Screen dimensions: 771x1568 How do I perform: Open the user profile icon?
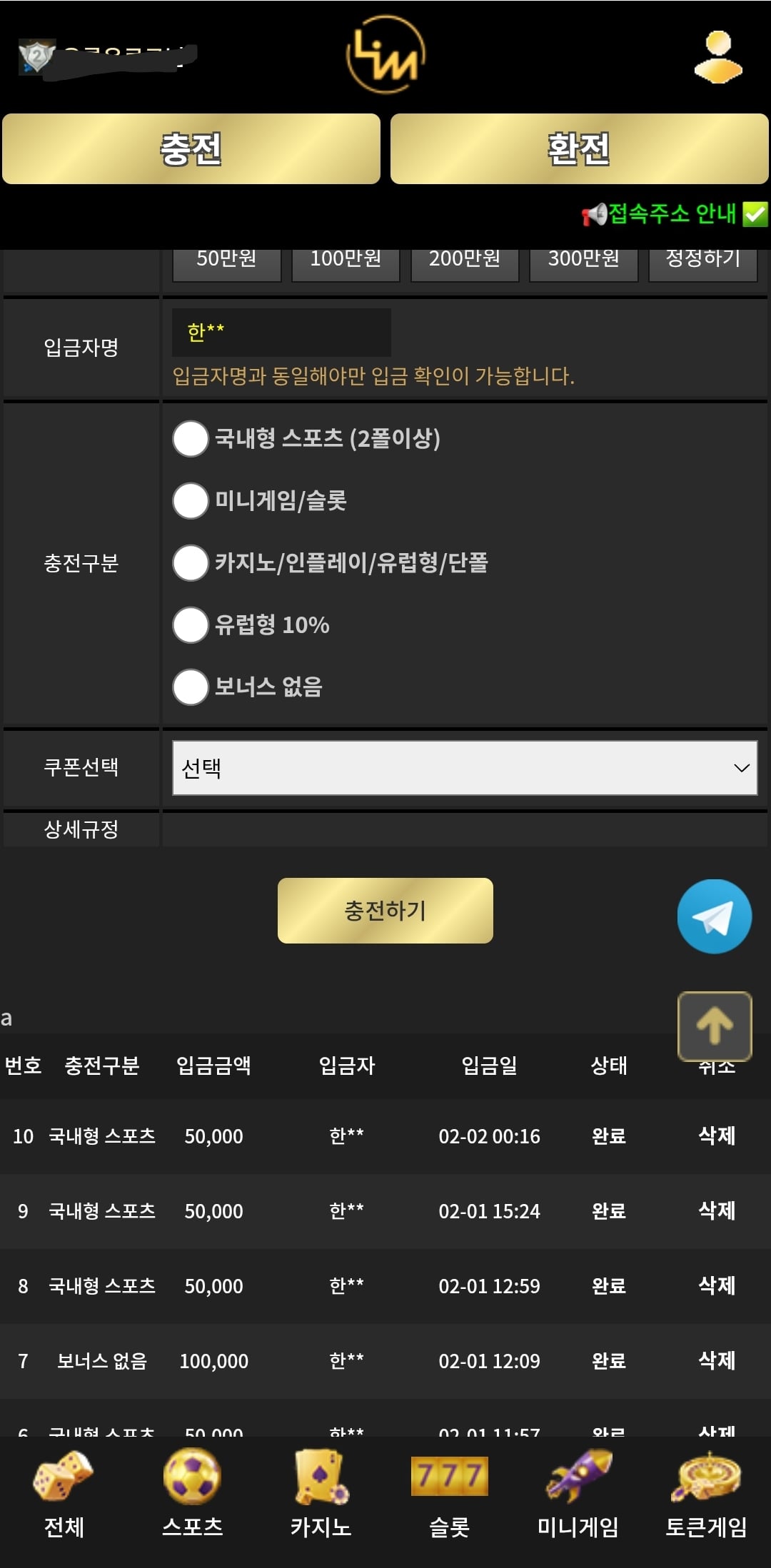pos(717,56)
